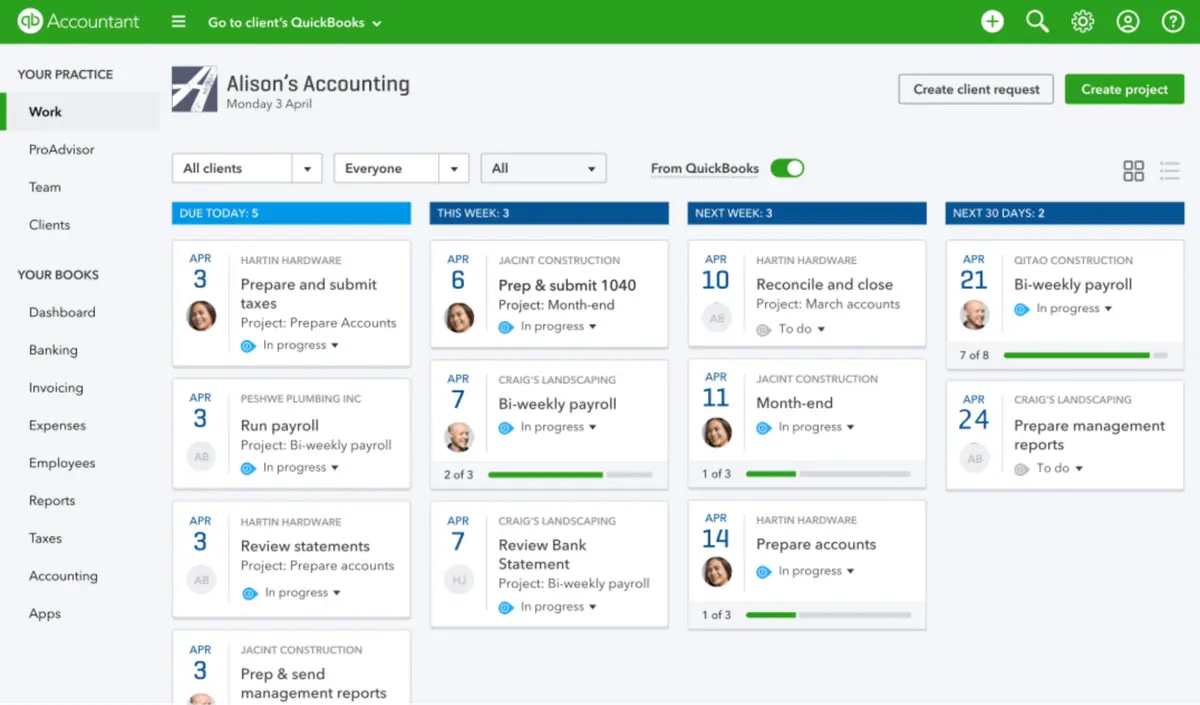Open the All type filter dropdown
The image size is (1200, 705).
(543, 168)
